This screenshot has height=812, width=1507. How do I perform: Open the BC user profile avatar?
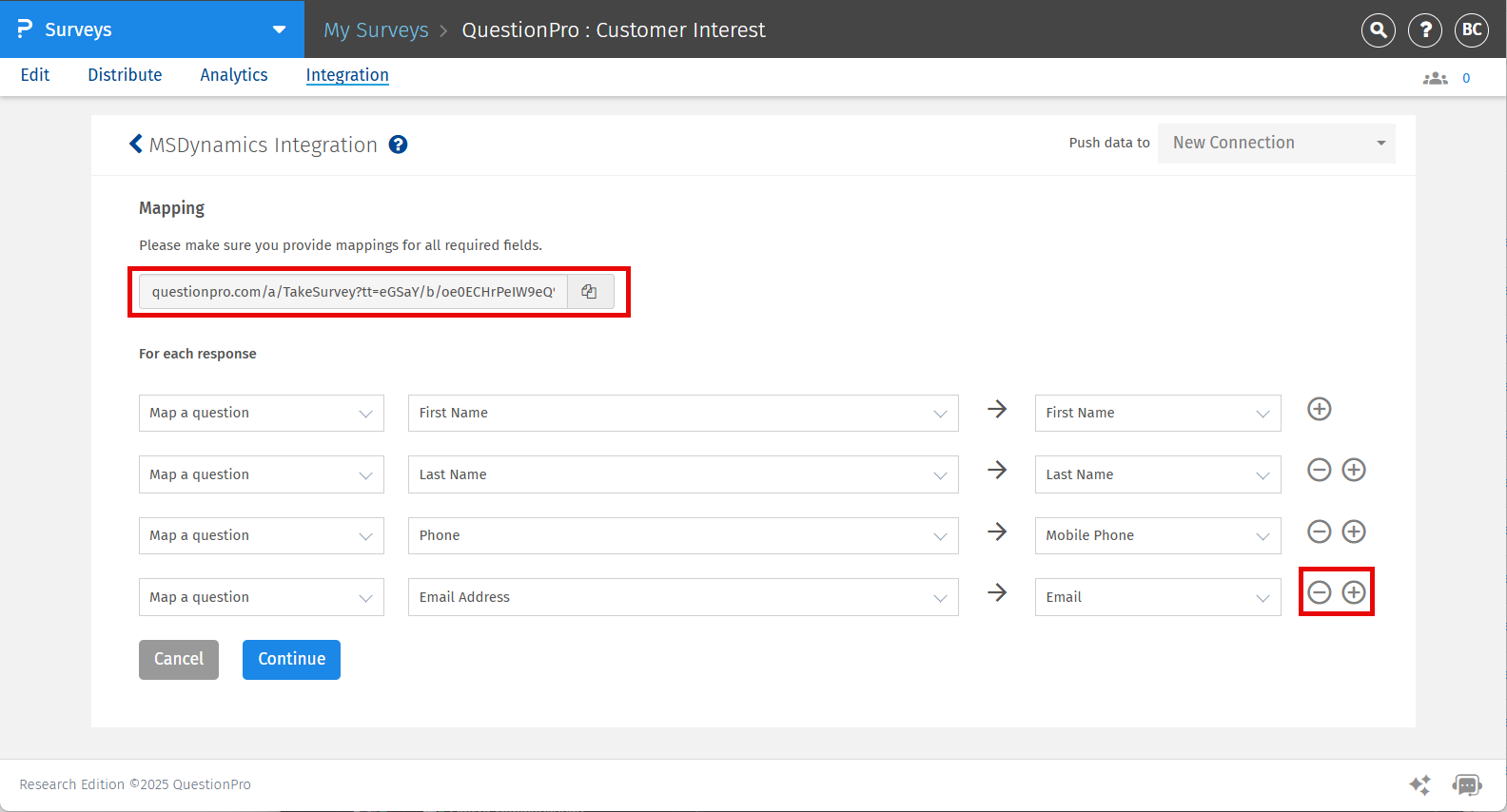click(x=1471, y=30)
